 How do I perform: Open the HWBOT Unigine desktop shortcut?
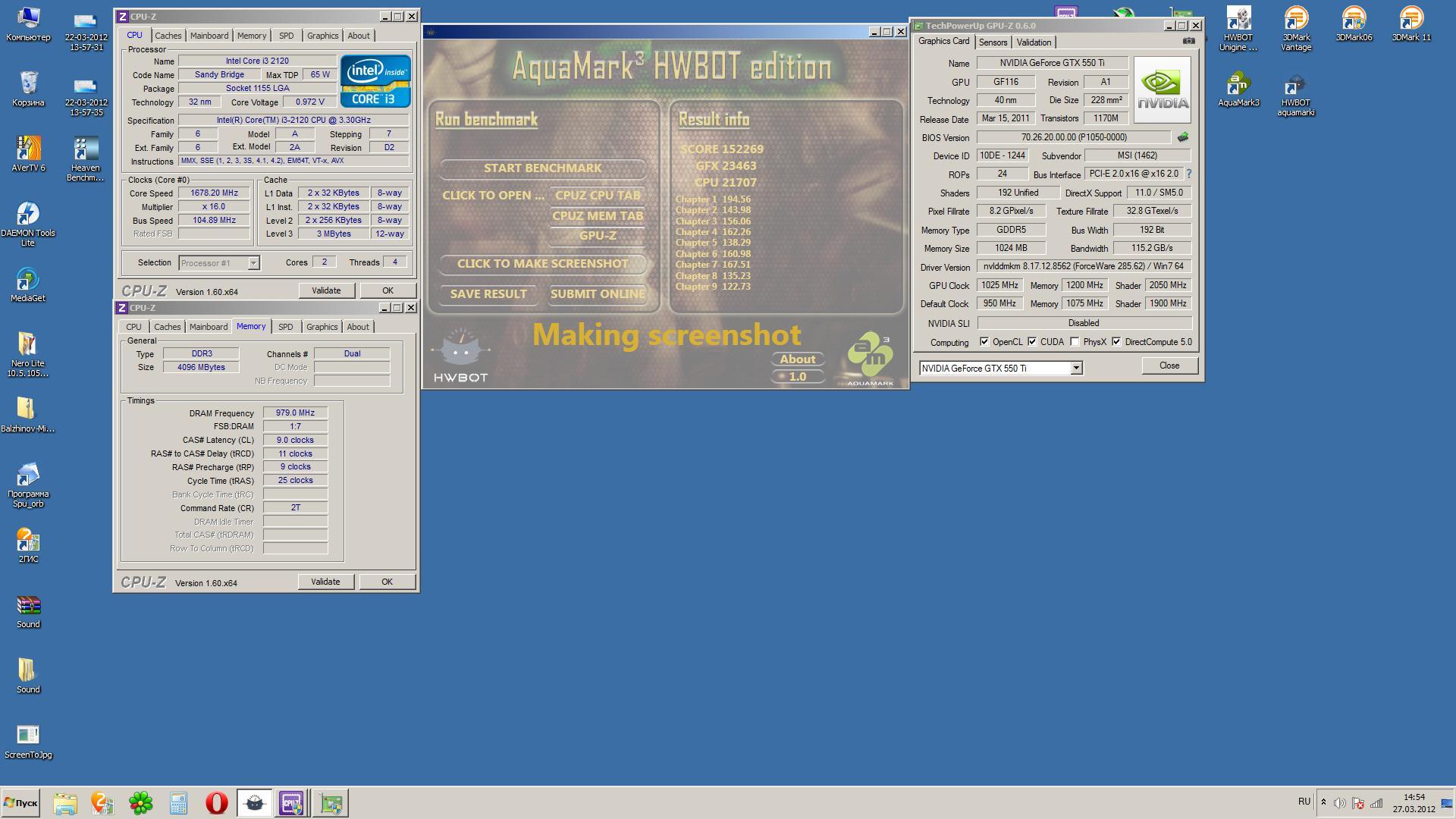click(x=1238, y=28)
